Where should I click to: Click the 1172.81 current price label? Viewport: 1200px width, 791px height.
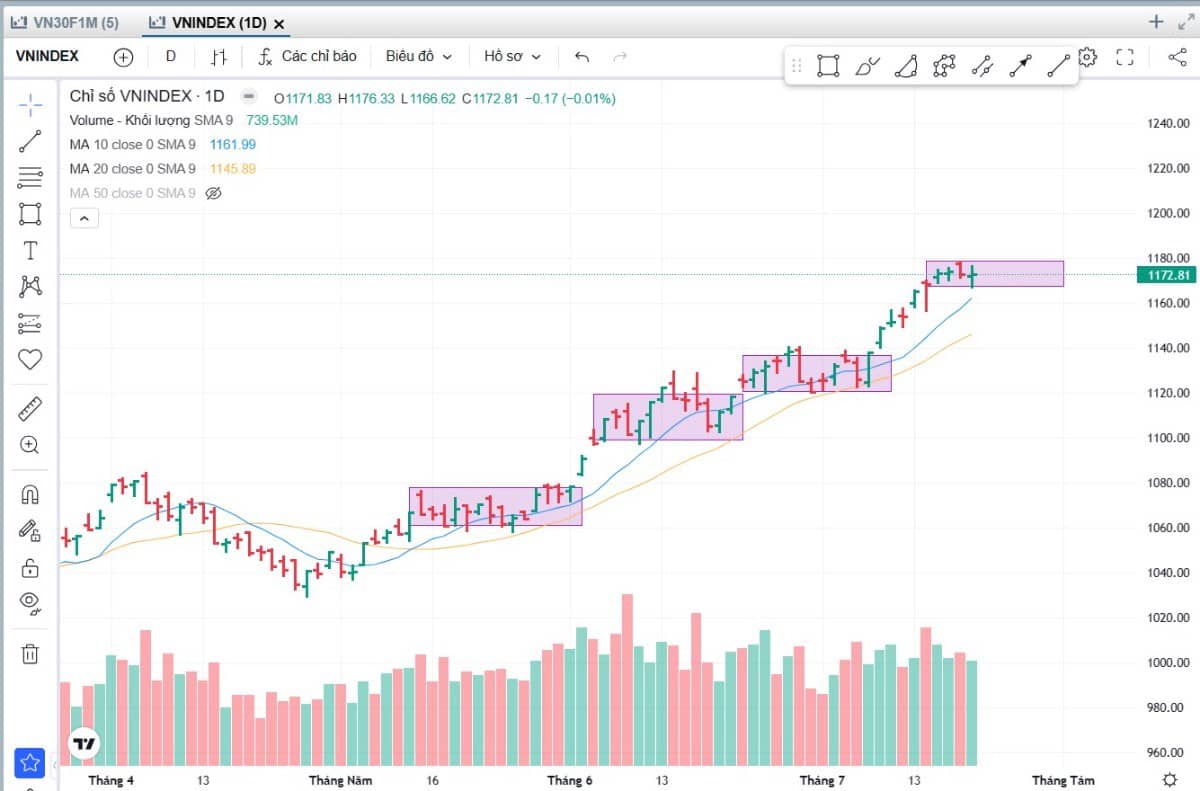click(1166, 275)
